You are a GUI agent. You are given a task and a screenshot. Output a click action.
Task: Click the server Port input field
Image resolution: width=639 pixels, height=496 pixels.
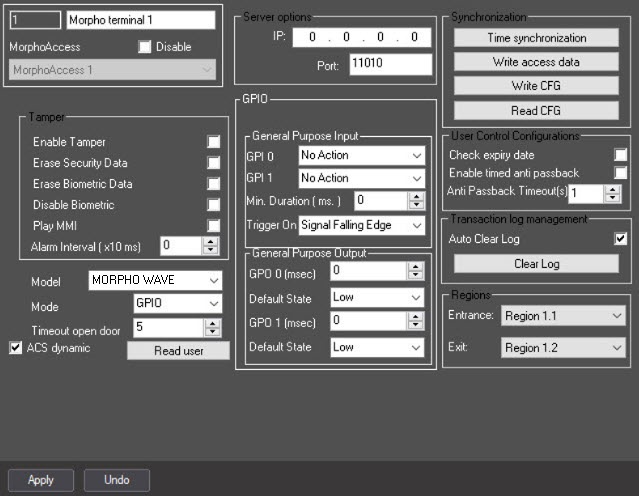point(389,65)
